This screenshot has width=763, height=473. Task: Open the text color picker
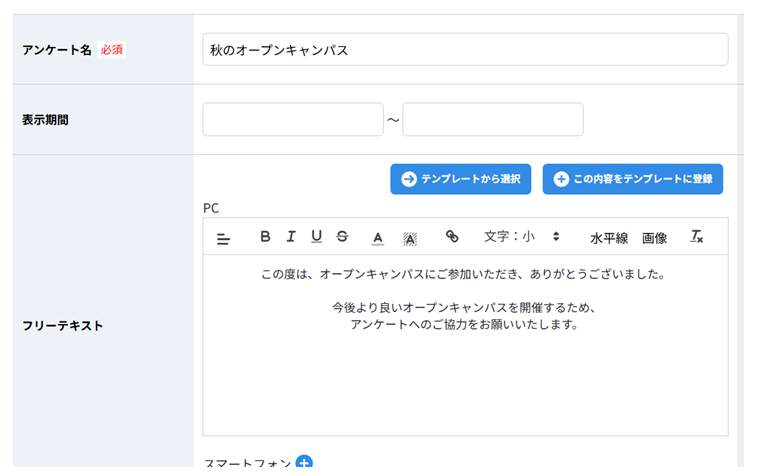pos(378,238)
